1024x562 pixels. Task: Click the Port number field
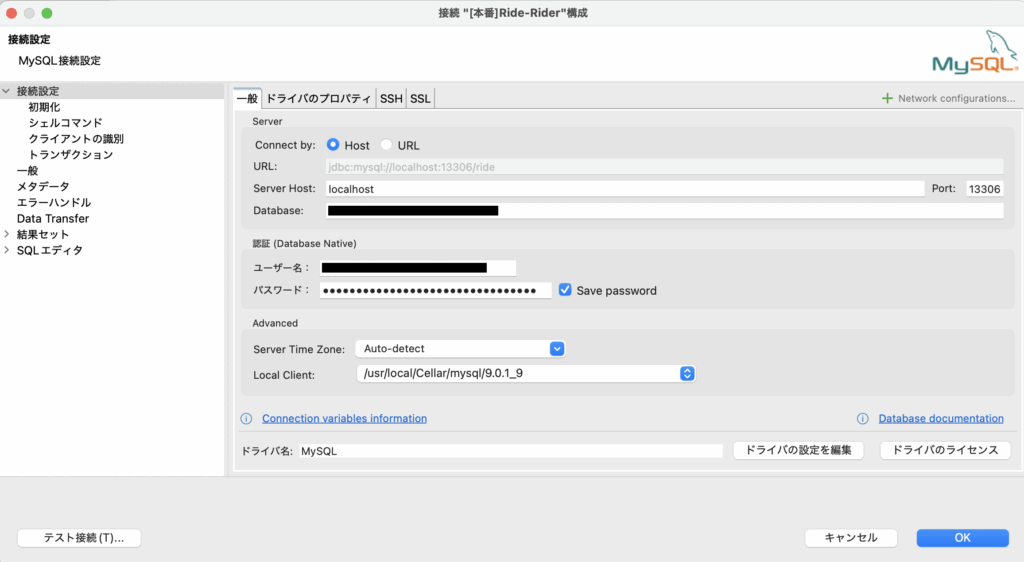pos(984,188)
